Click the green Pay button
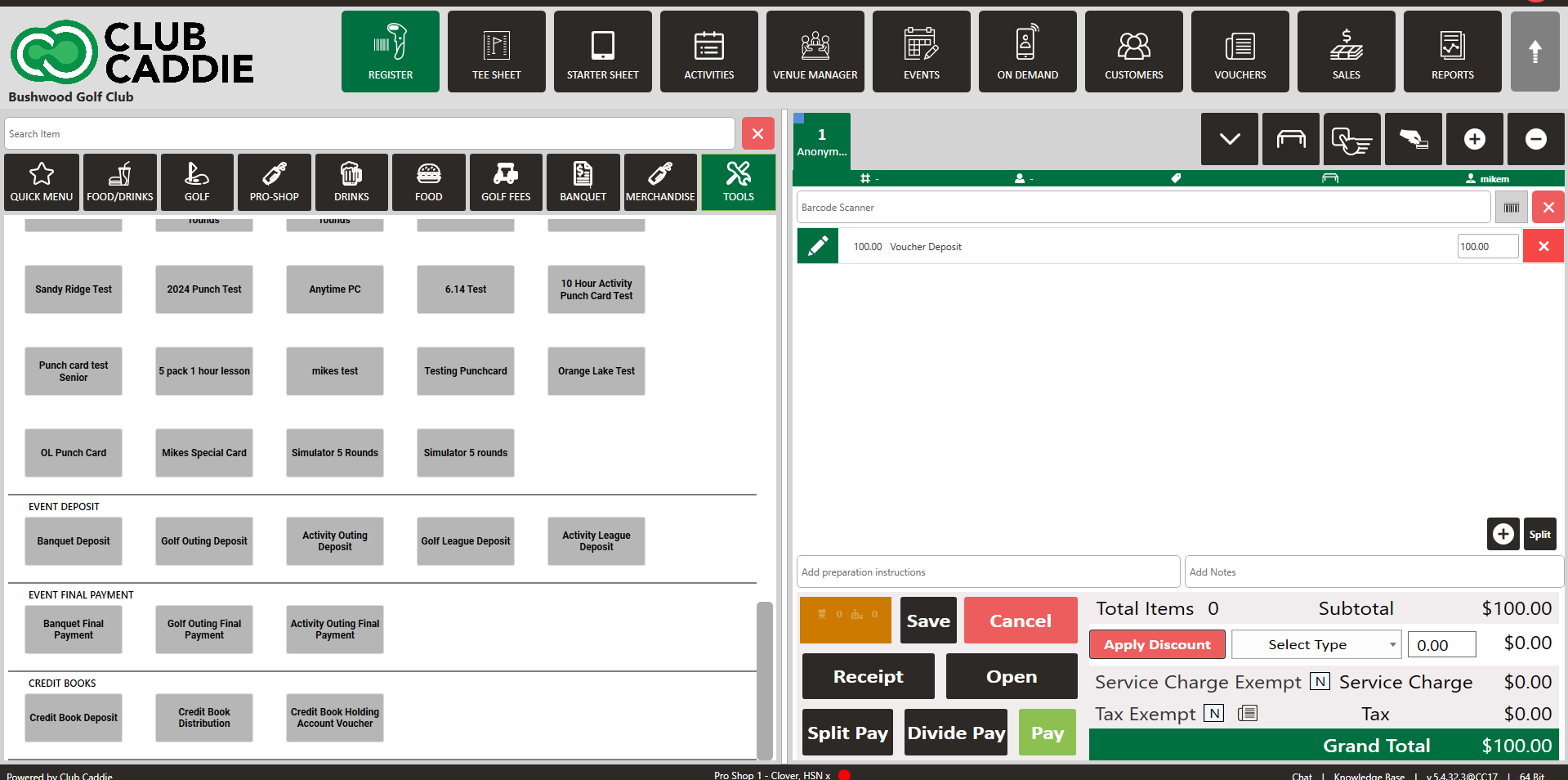Viewport: 1568px width, 780px height. point(1047,733)
